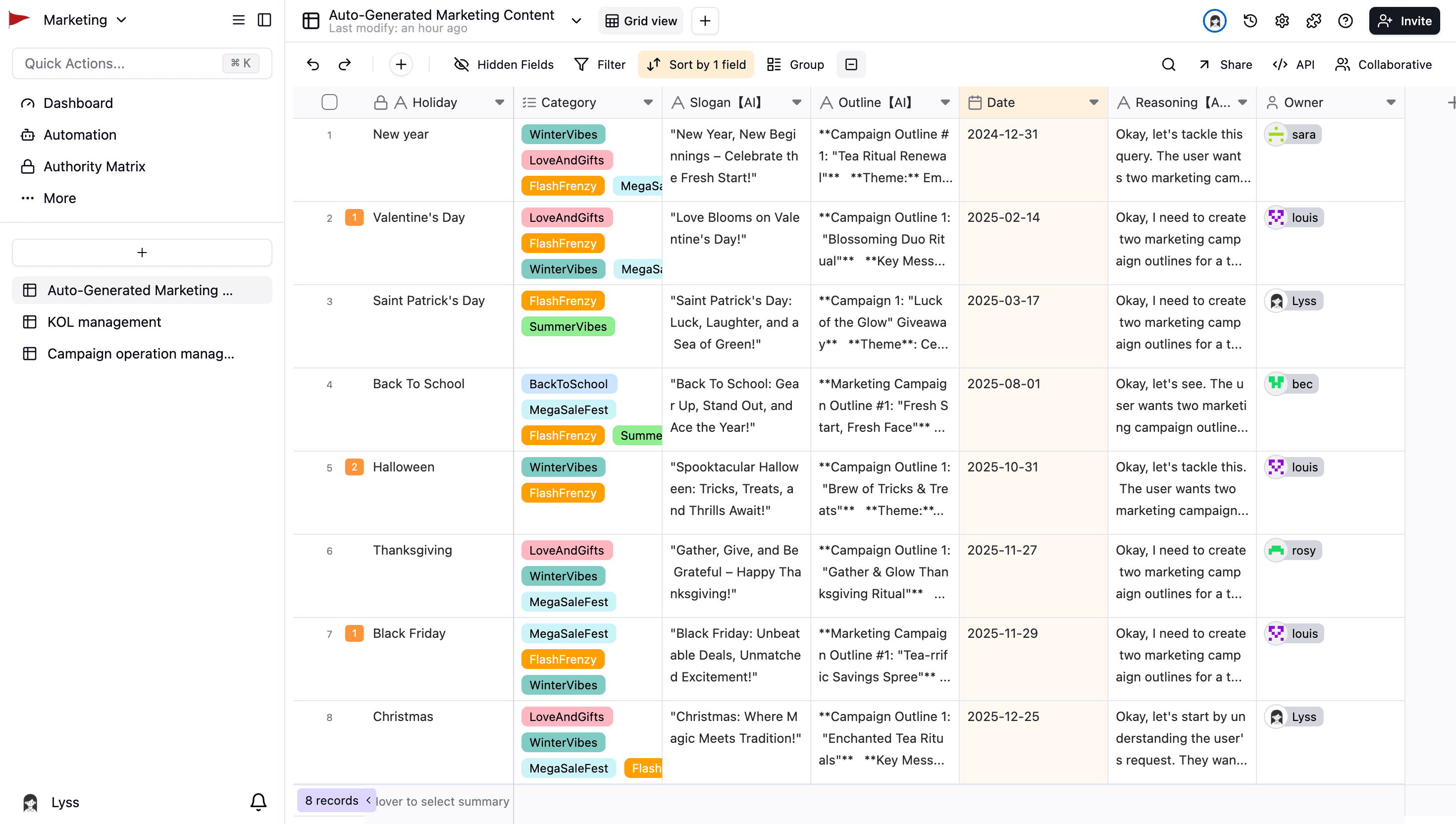Add a record with the toolbar plus icon
1456x824 pixels.
click(x=401, y=64)
